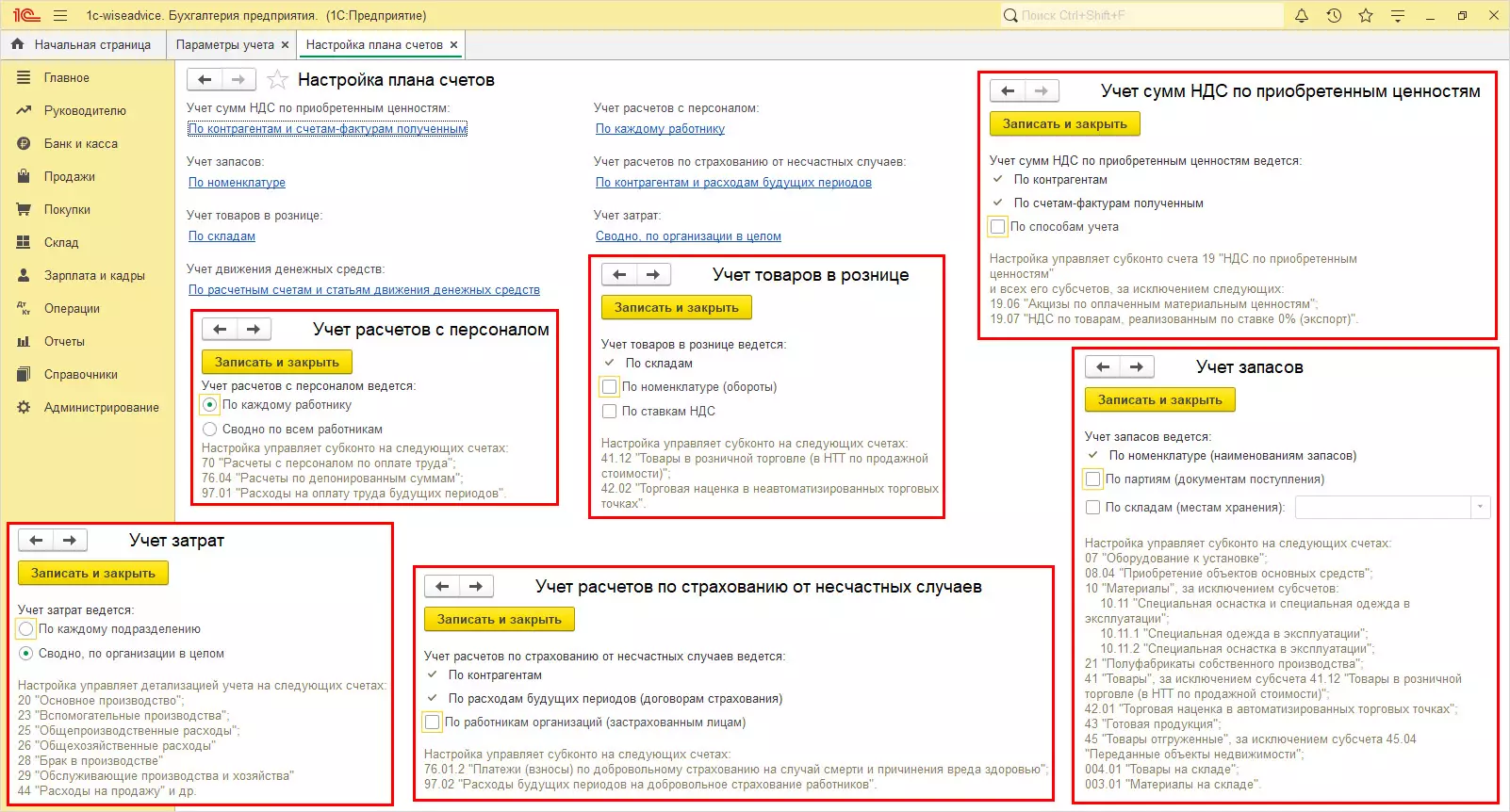Screen dimensions: 1510x812
Task: Click forward arrow in Учет товаров в рознице panel
Action: pyautogui.click(x=653, y=274)
